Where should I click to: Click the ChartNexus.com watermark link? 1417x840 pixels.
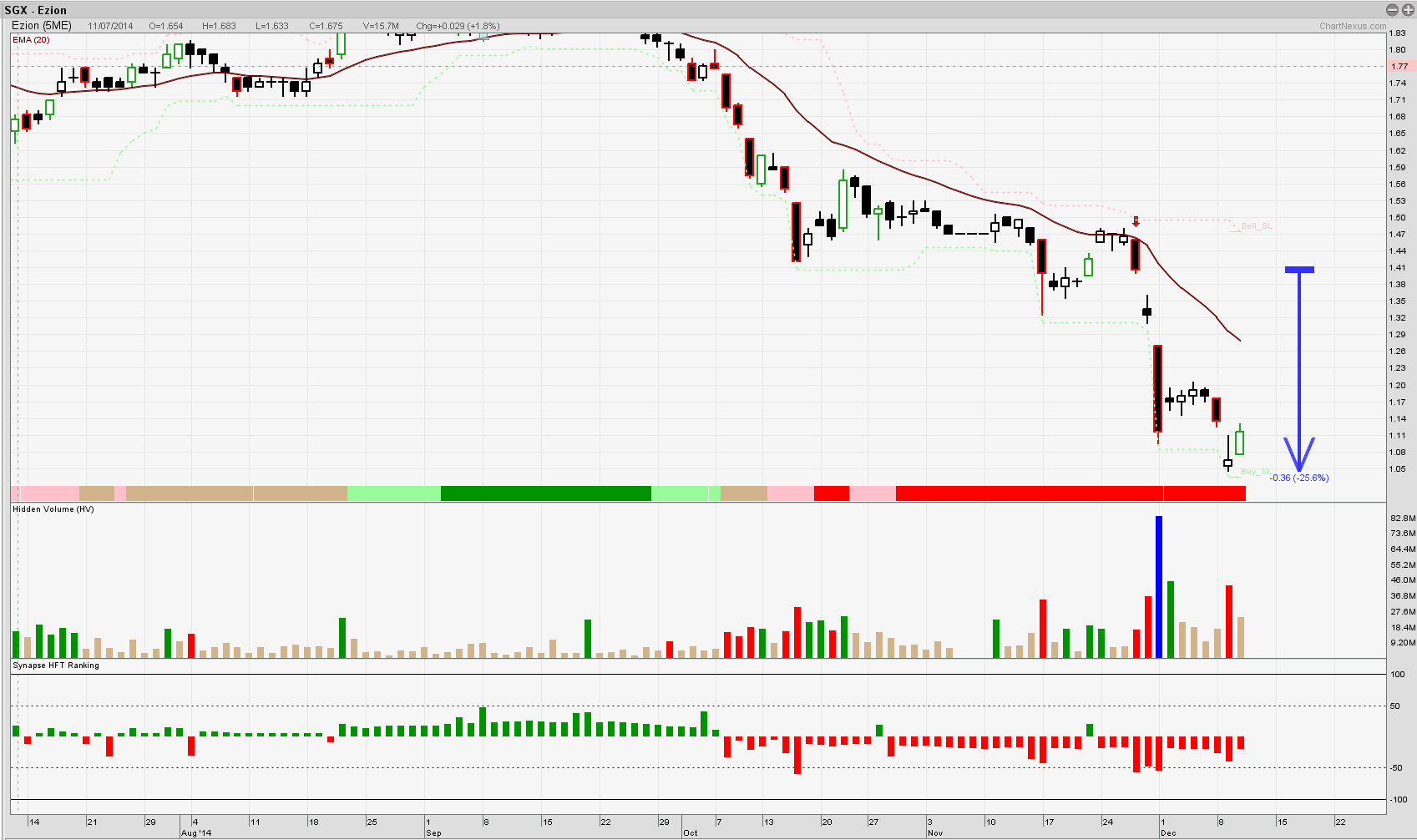coord(1353,26)
